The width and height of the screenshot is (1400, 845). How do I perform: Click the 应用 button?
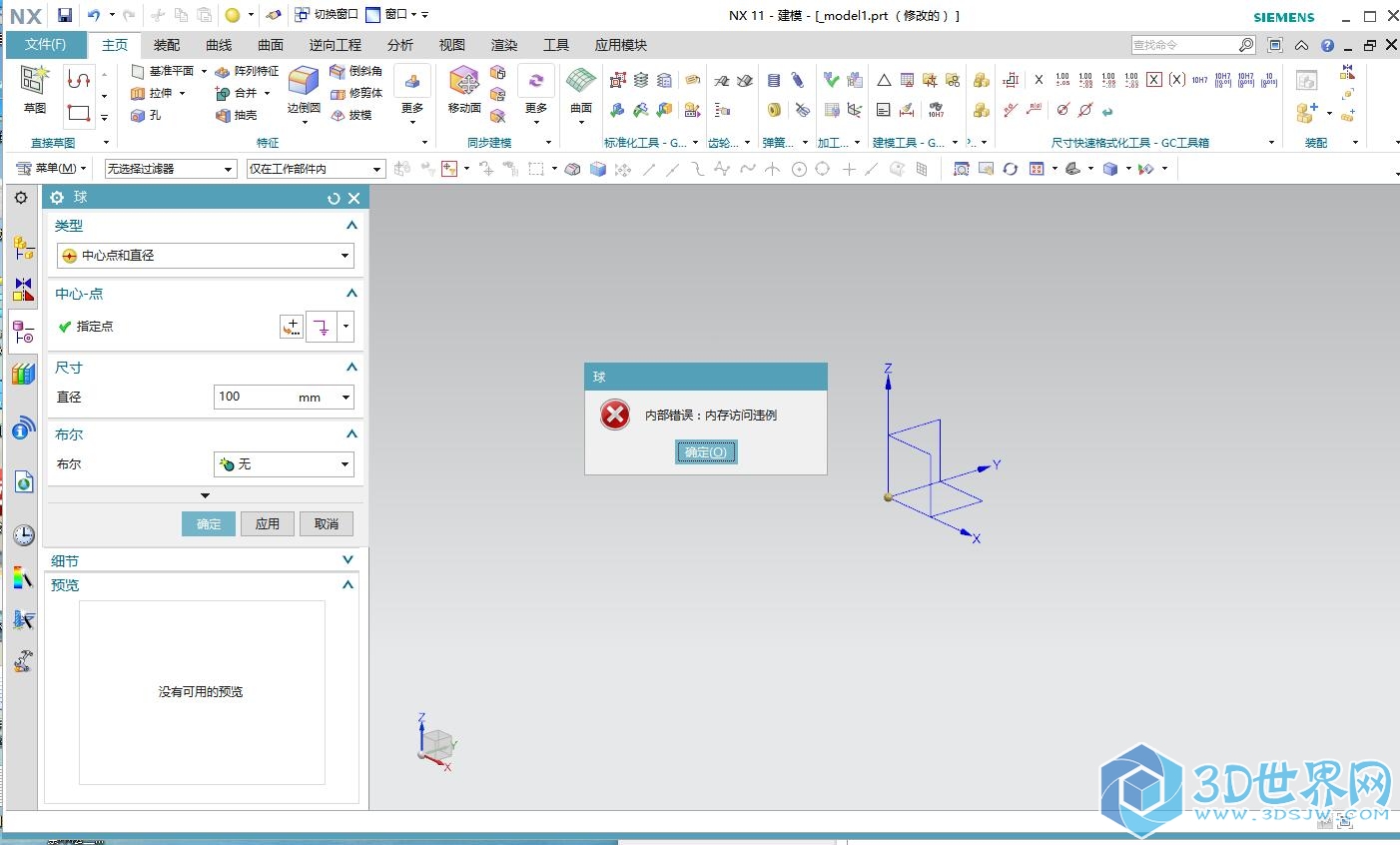(268, 523)
